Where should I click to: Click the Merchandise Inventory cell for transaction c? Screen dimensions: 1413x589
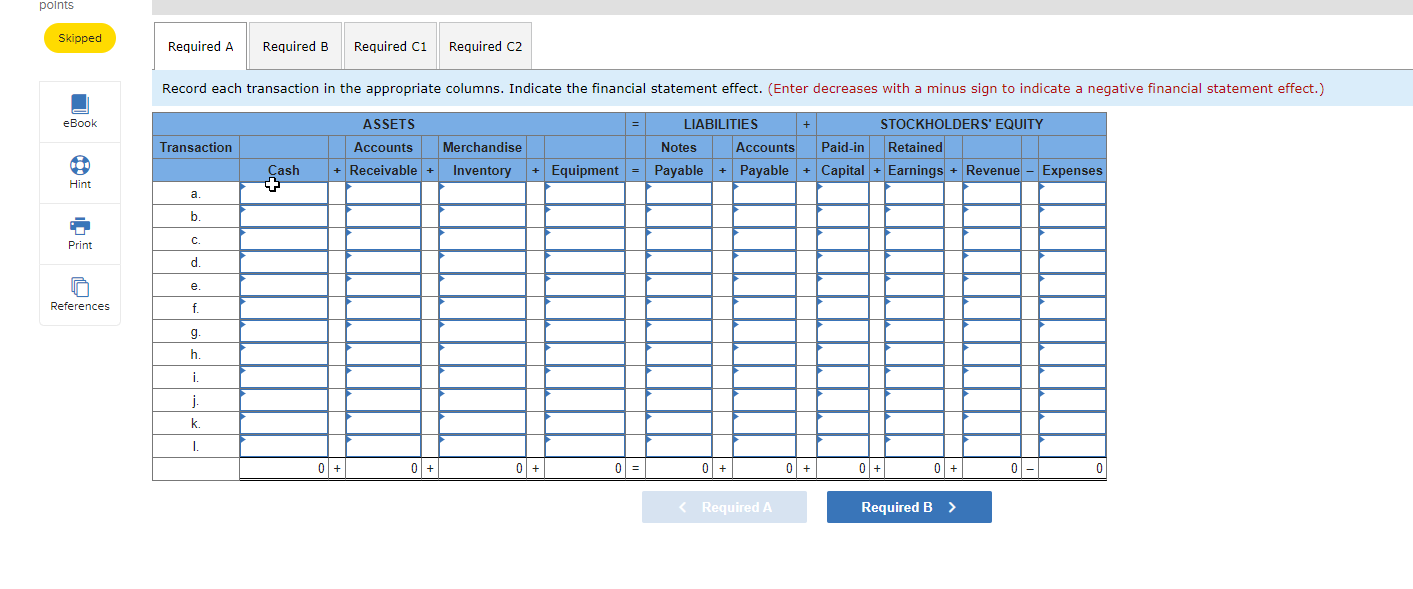[482, 239]
